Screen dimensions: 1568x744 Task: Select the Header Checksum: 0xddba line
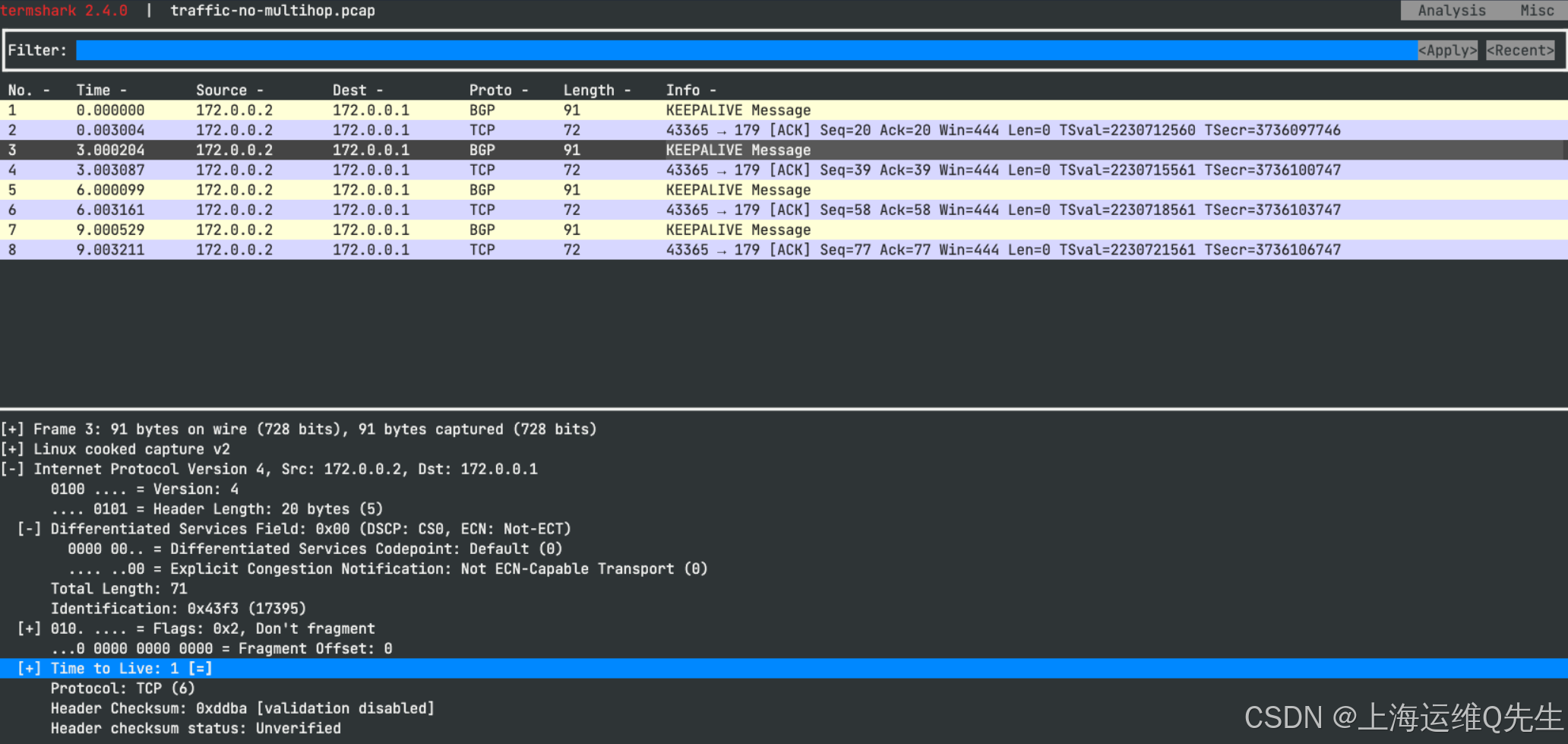(x=242, y=708)
